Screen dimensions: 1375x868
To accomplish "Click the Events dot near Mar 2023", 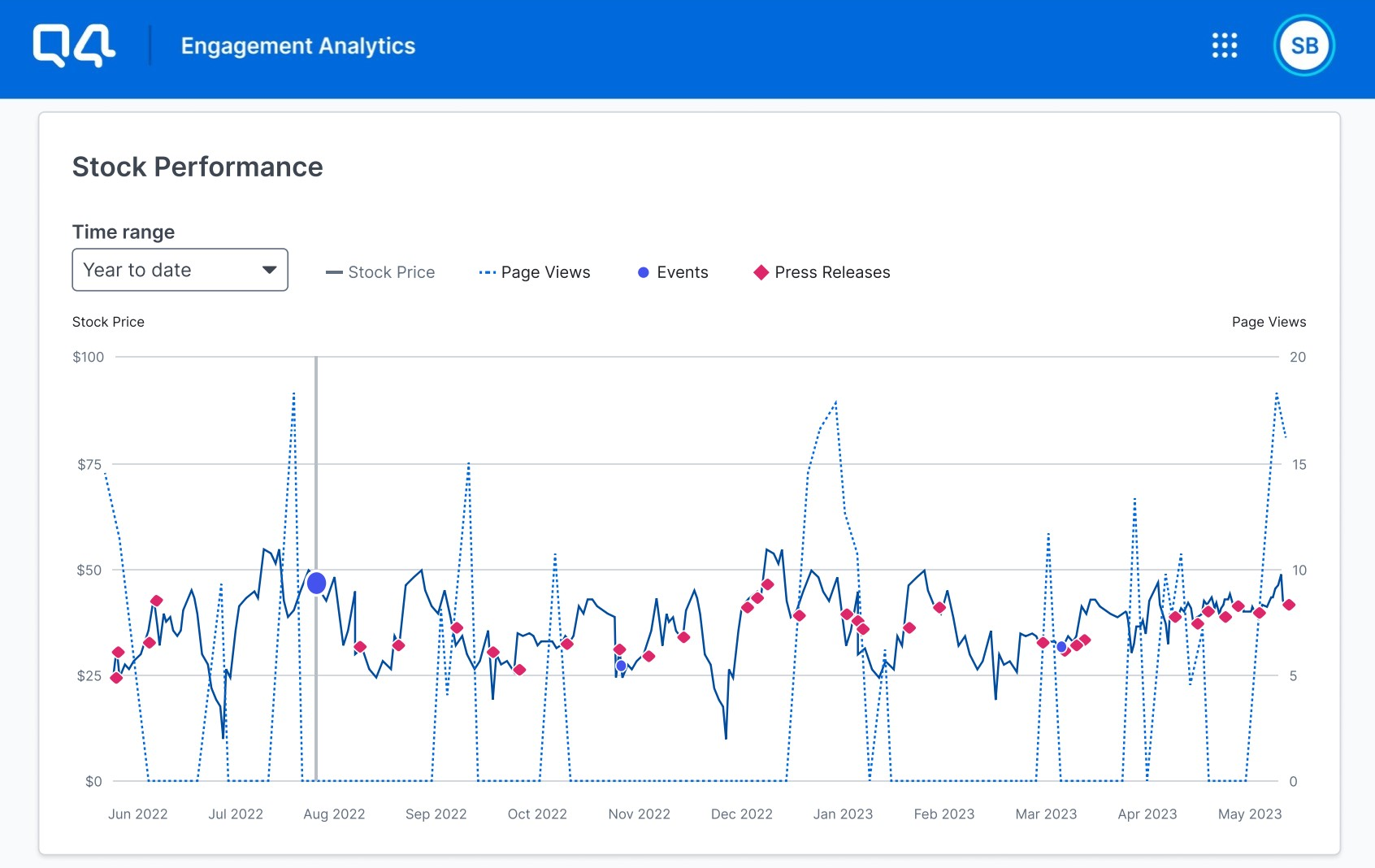I will point(1061,647).
